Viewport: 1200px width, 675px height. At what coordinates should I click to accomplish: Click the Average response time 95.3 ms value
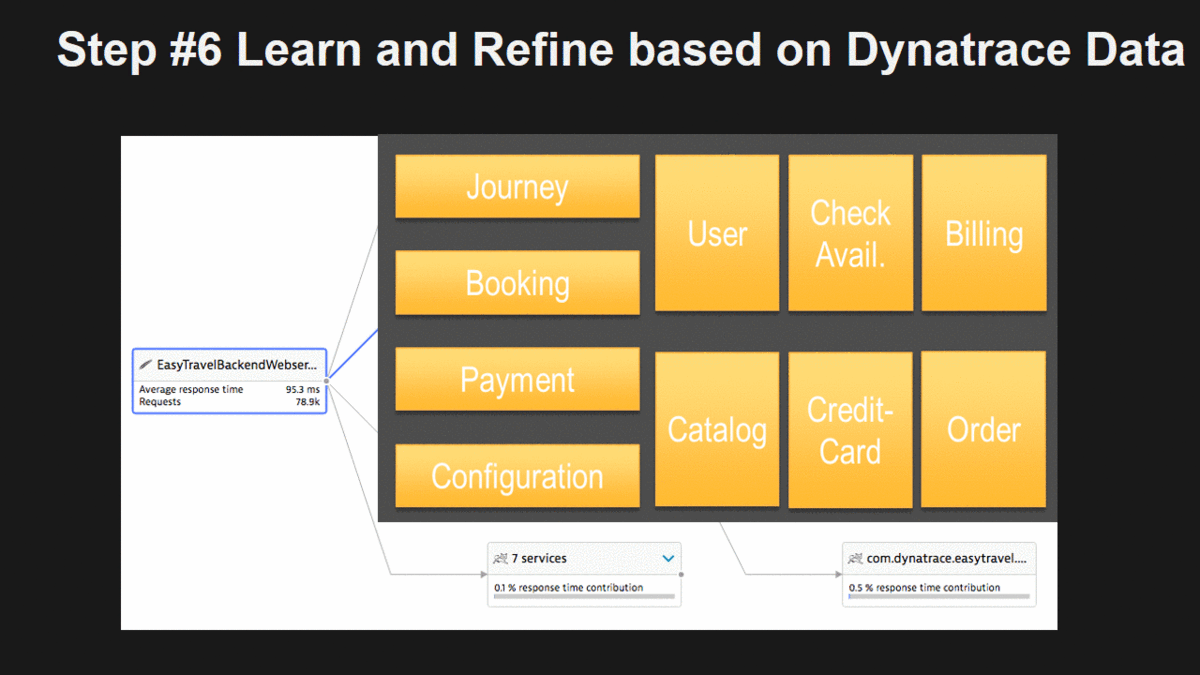pyautogui.click(x=302, y=389)
